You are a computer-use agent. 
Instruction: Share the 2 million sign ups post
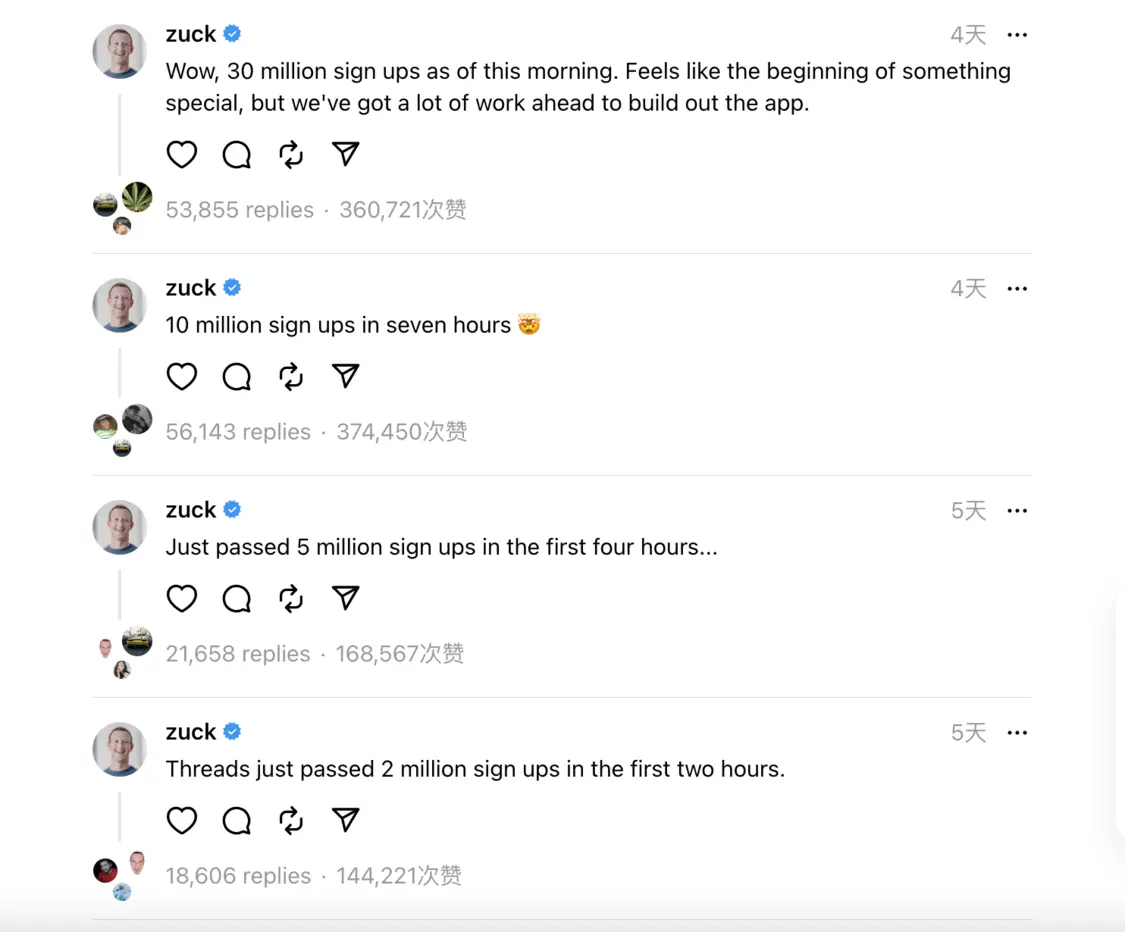(x=345, y=820)
